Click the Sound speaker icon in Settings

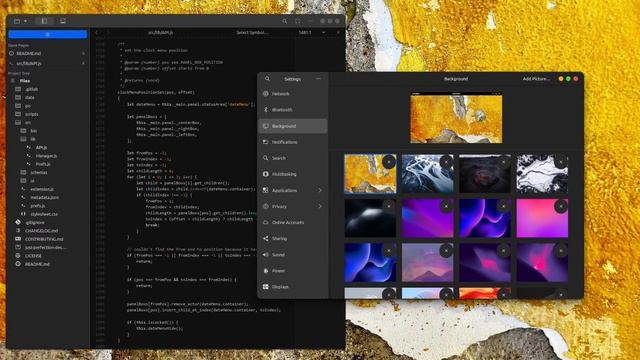(266, 255)
